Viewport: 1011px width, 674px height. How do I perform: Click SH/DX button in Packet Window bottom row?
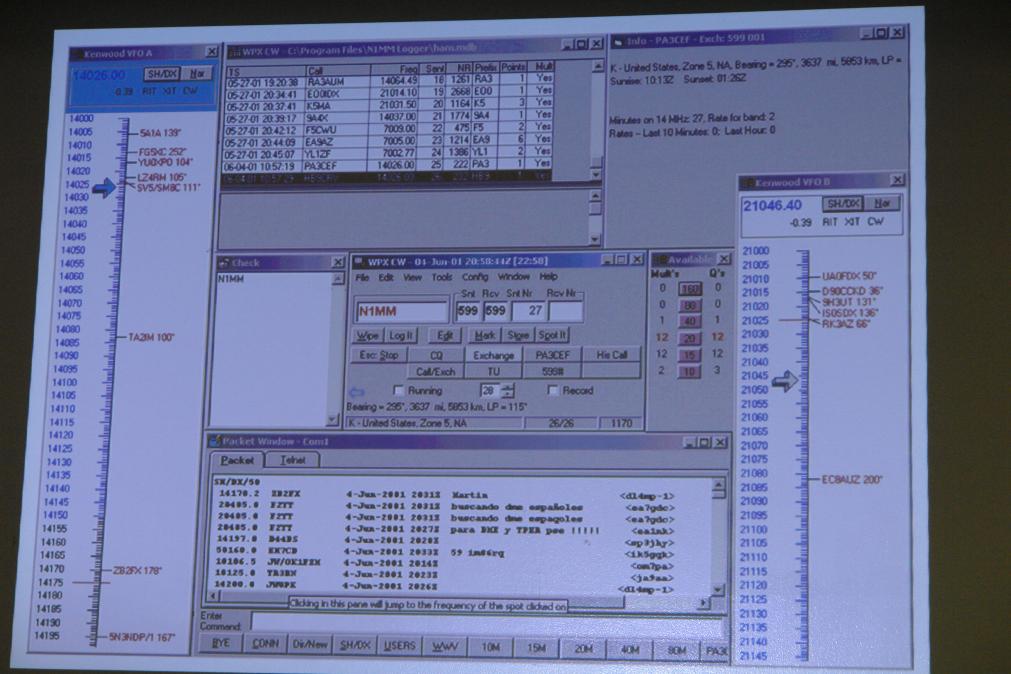click(355, 645)
